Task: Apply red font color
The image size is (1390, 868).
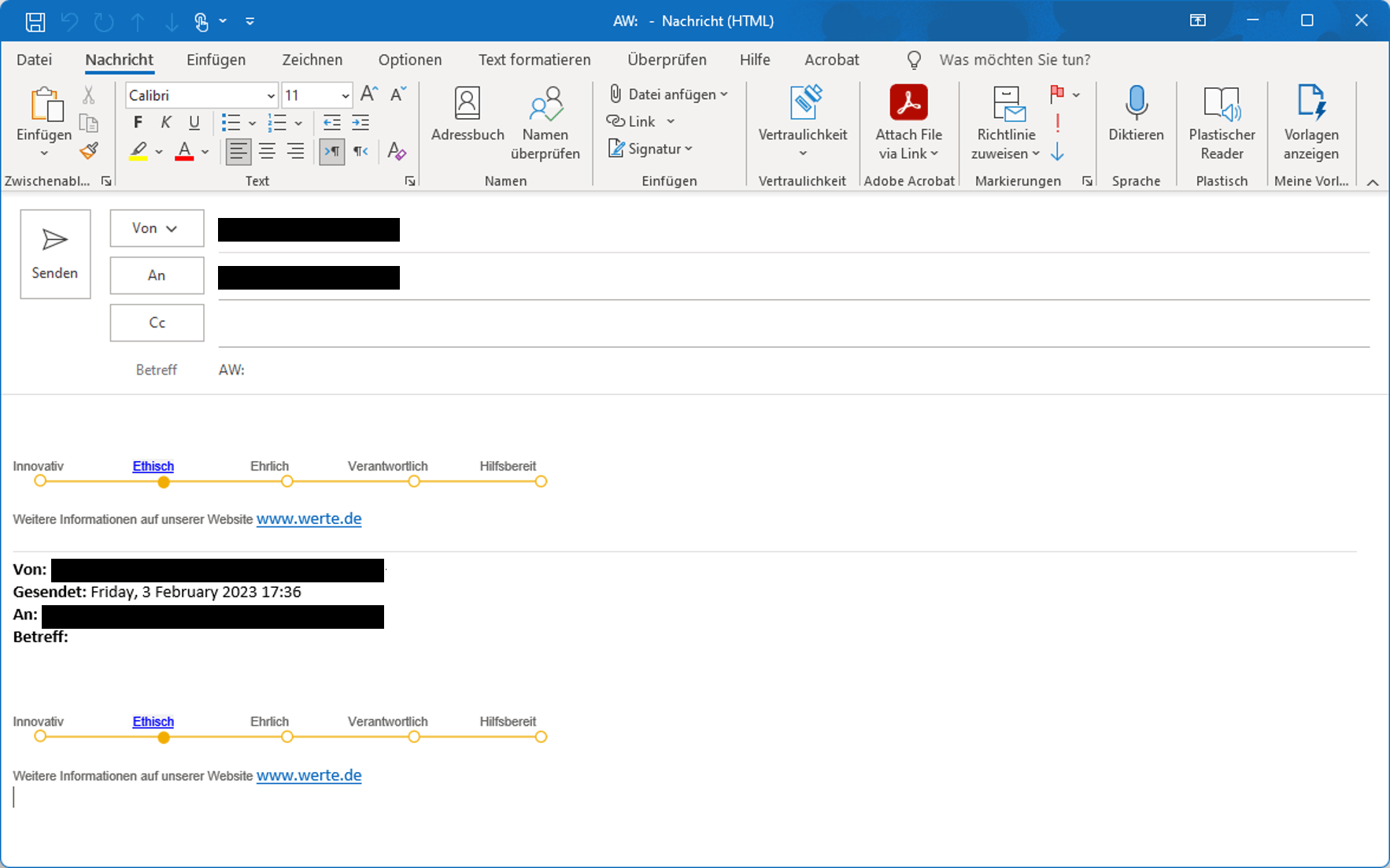Action: click(x=184, y=150)
